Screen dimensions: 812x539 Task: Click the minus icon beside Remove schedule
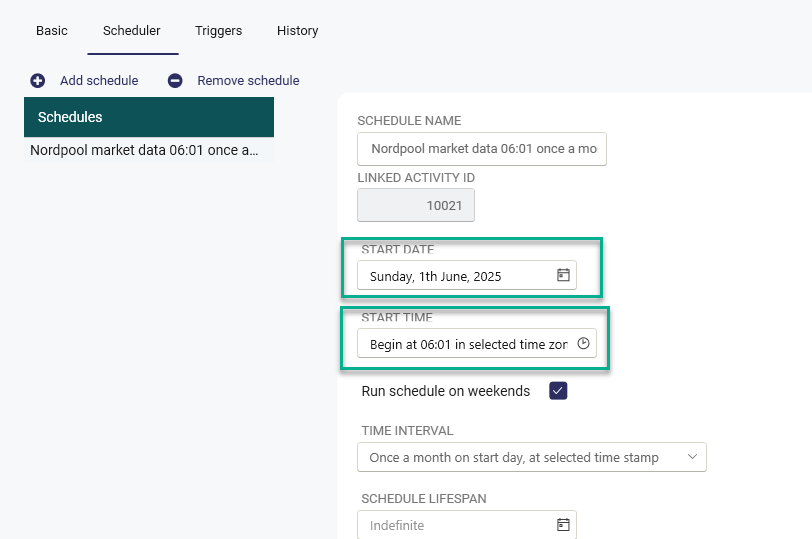click(175, 81)
